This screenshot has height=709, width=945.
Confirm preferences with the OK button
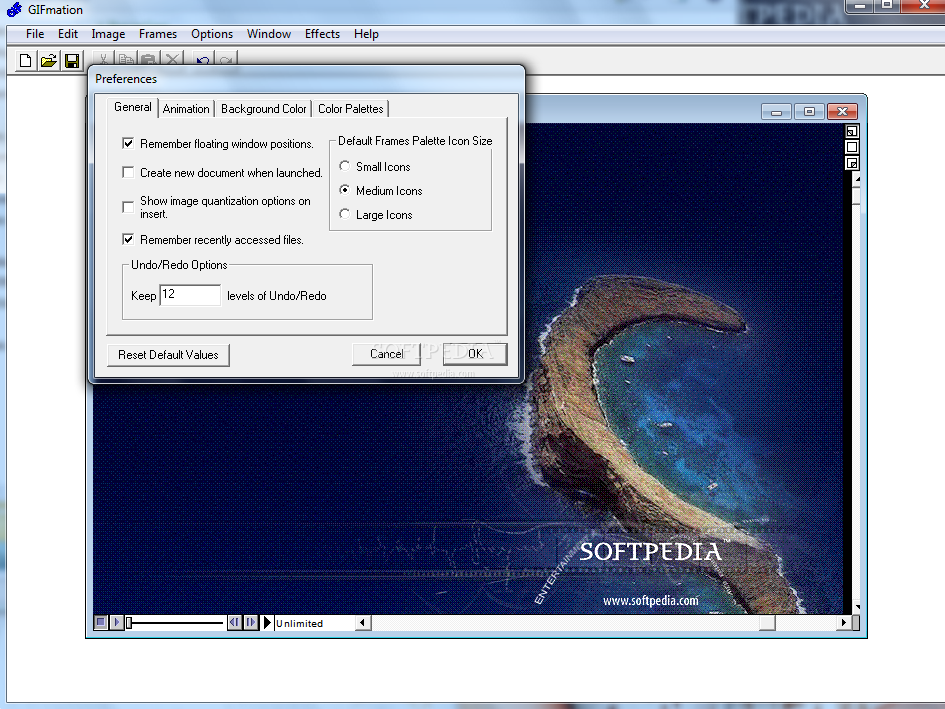pyautogui.click(x=475, y=354)
